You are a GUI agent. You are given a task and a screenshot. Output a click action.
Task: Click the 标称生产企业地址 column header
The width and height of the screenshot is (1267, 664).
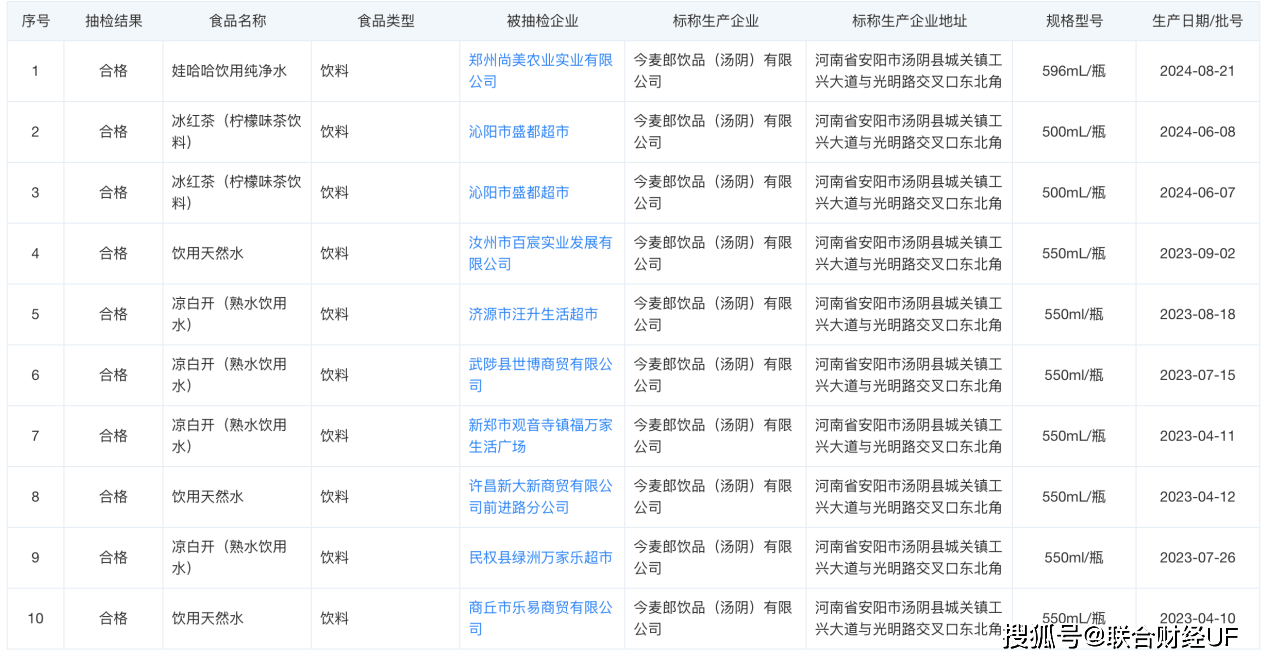tap(909, 21)
